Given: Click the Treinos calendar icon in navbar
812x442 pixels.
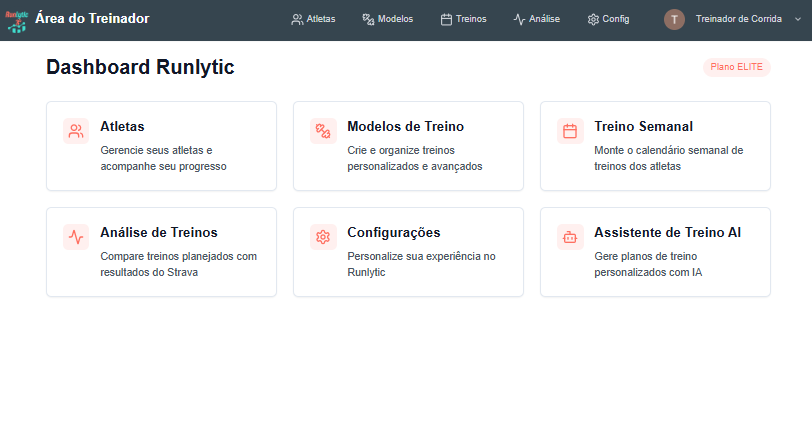Looking at the screenshot, I should click(x=446, y=20).
